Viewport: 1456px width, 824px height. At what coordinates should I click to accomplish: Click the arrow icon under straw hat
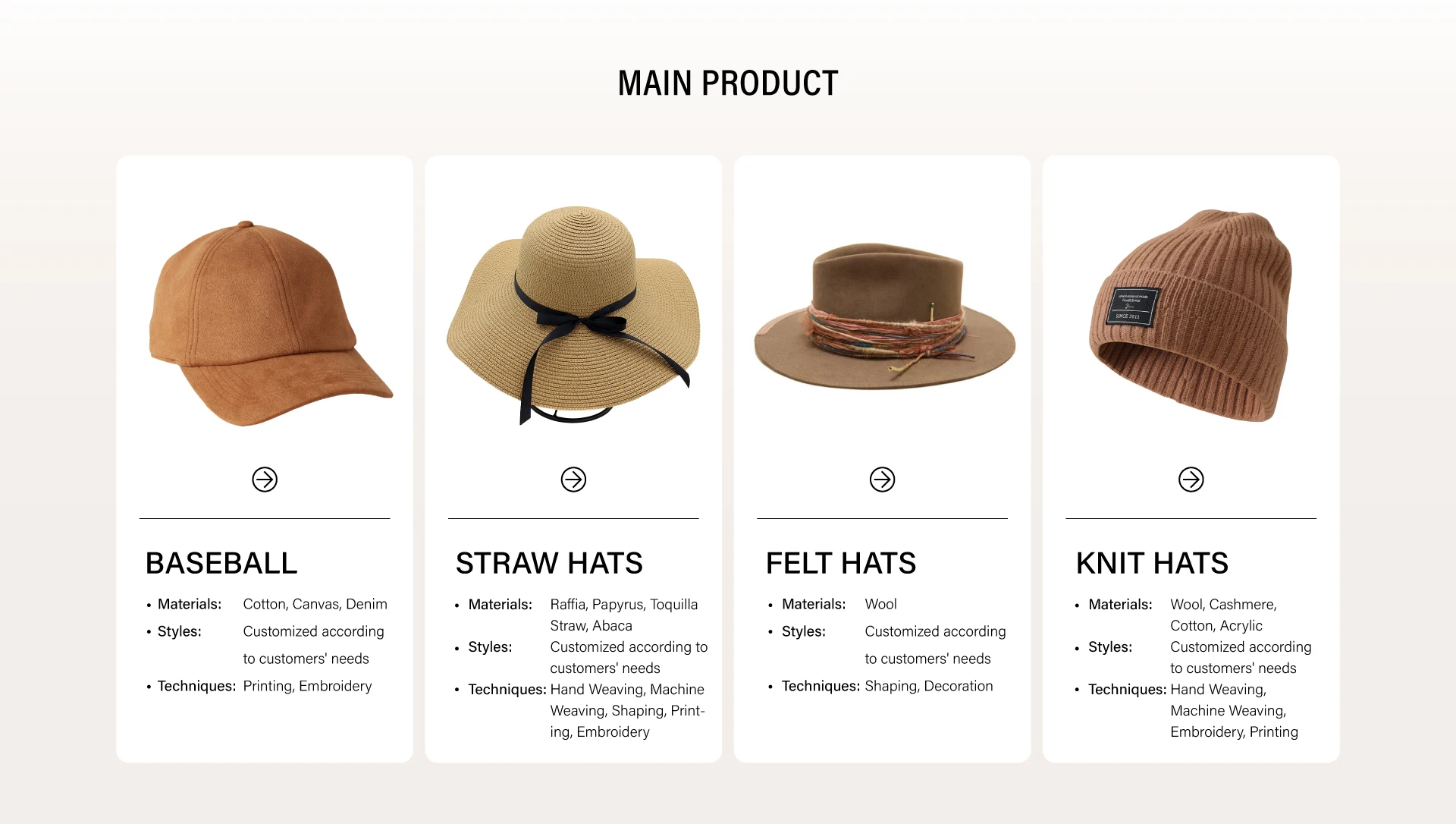click(573, 480)
